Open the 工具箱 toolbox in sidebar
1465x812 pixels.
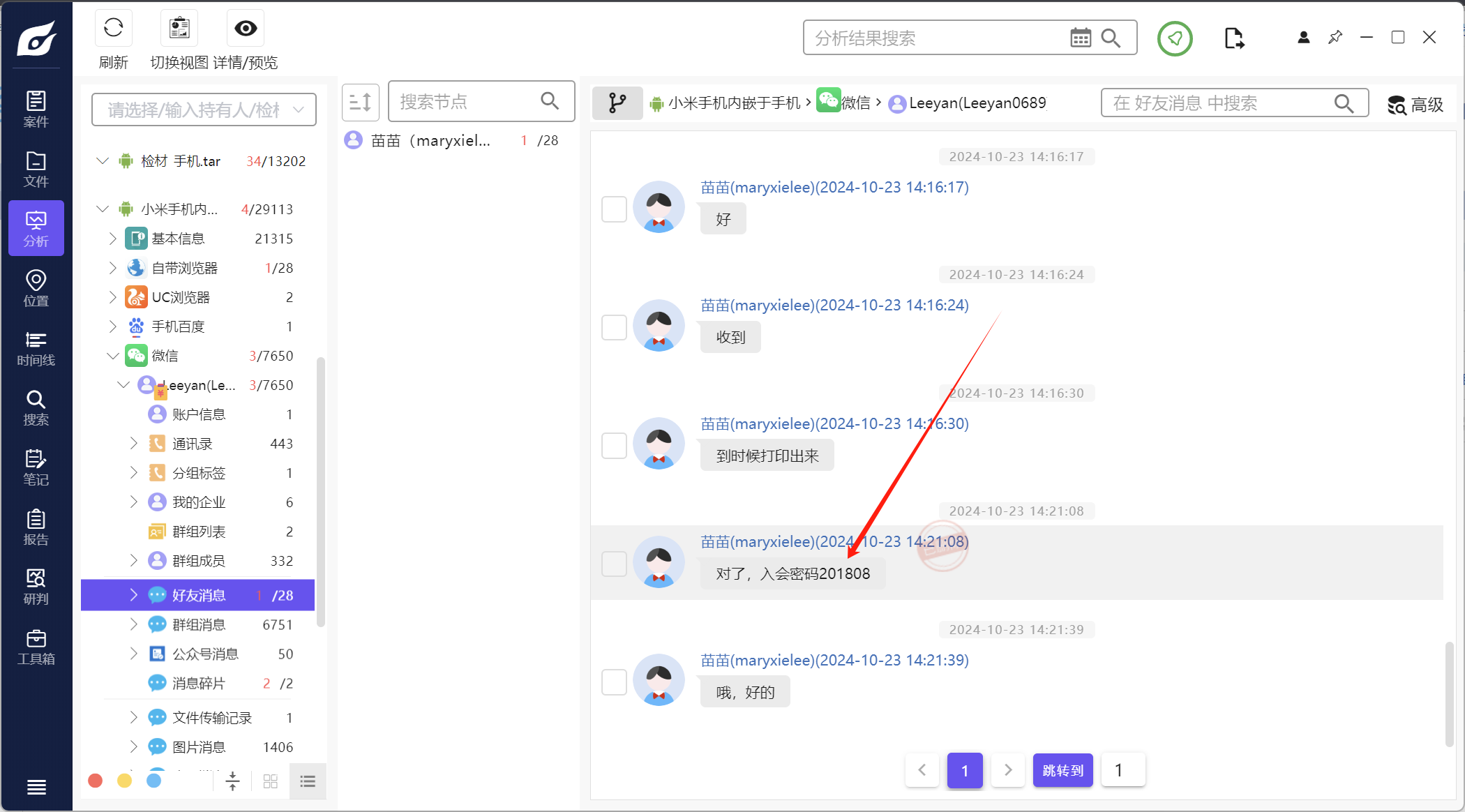[36, 647]
